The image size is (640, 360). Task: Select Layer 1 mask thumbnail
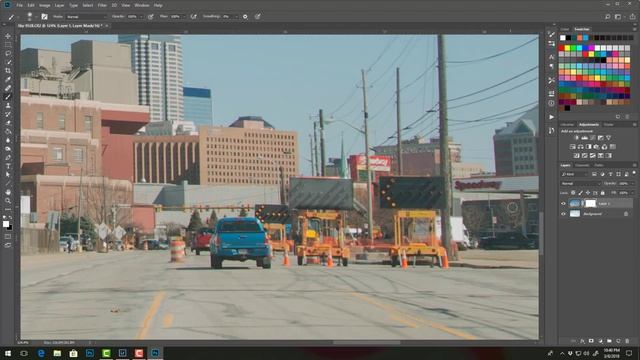tap(591, 203)
